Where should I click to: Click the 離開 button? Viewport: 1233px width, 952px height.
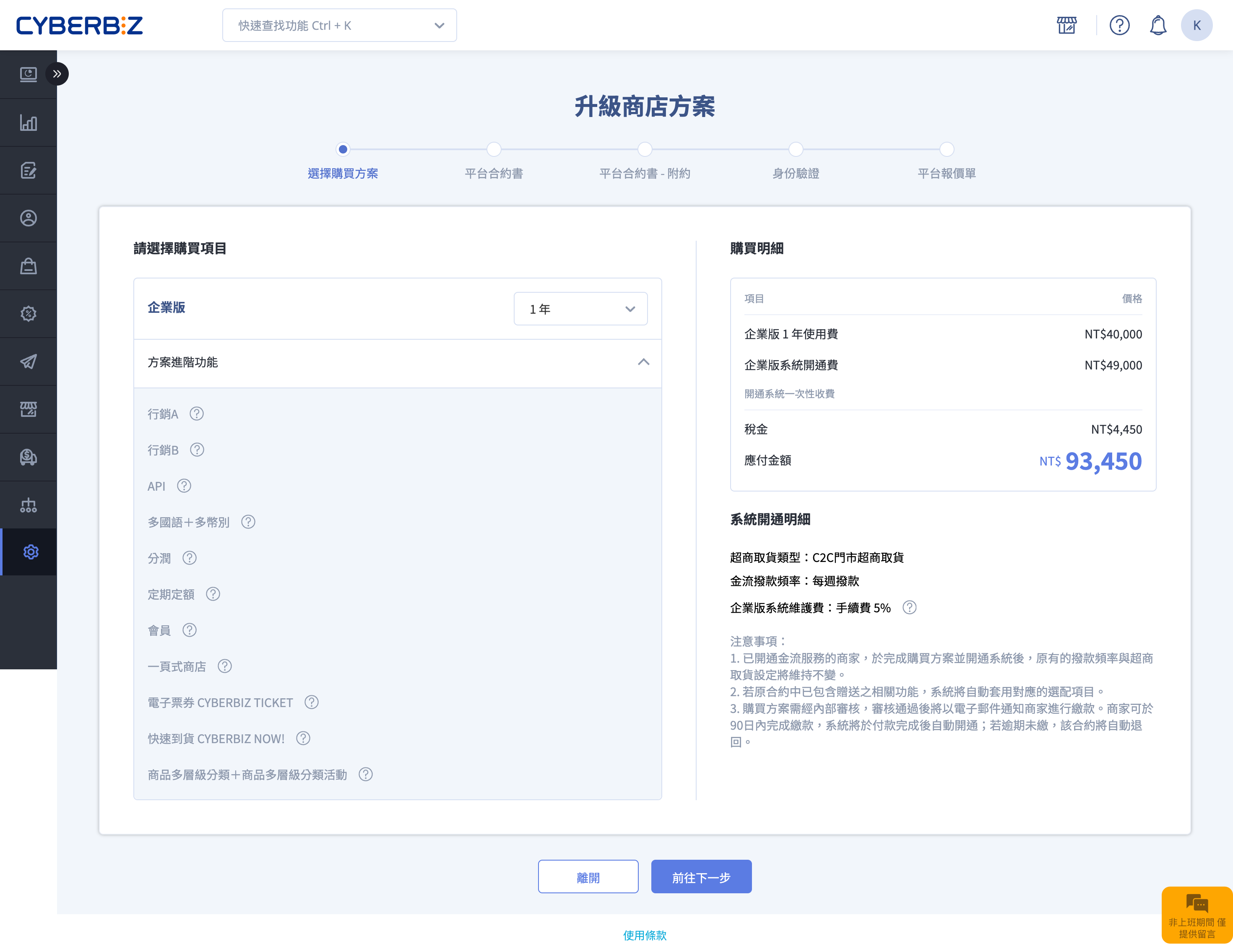(x=588, y=877)
